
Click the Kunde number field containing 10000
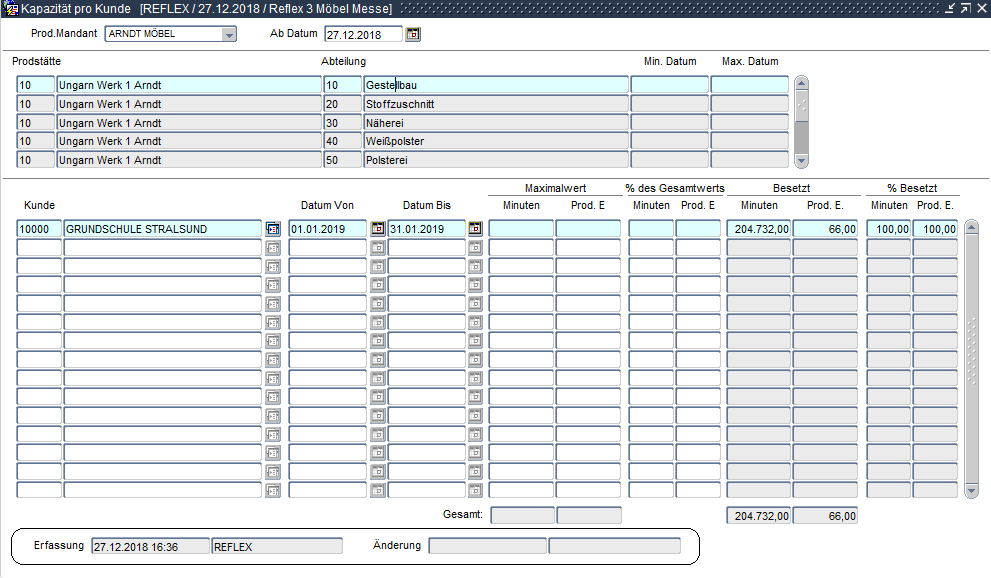pos(39,229)
